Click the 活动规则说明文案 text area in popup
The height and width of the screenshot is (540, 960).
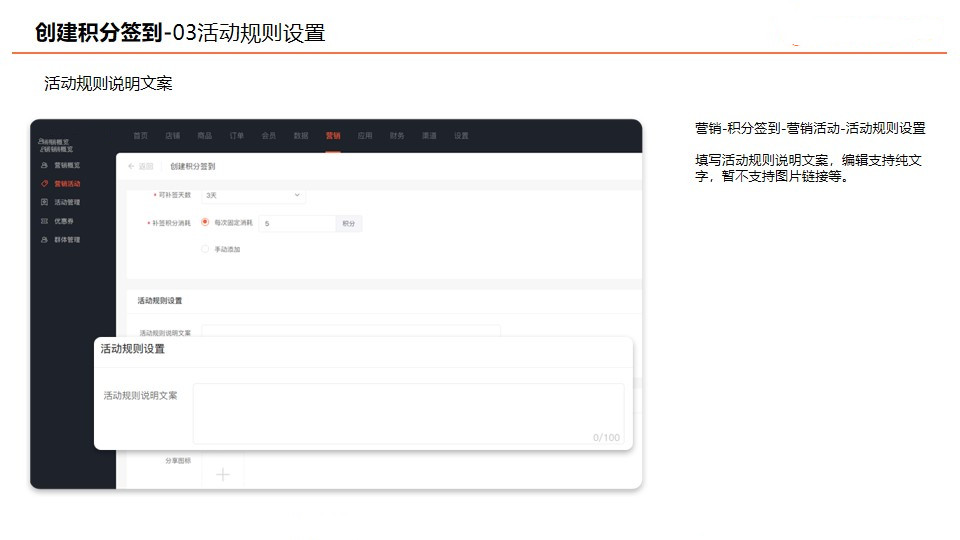click(408, 413)
